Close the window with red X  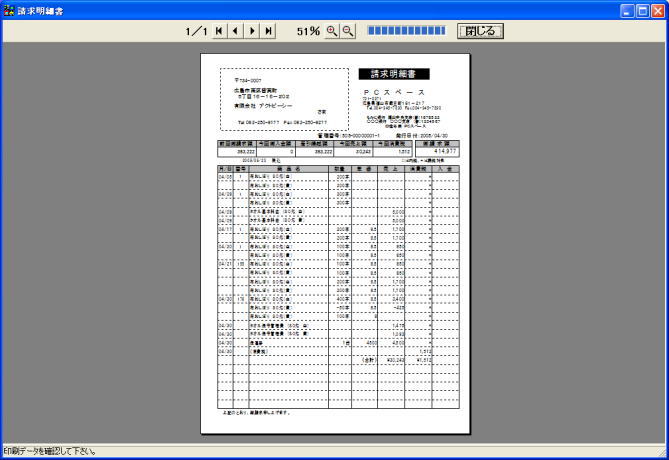(x=658, y=11)
